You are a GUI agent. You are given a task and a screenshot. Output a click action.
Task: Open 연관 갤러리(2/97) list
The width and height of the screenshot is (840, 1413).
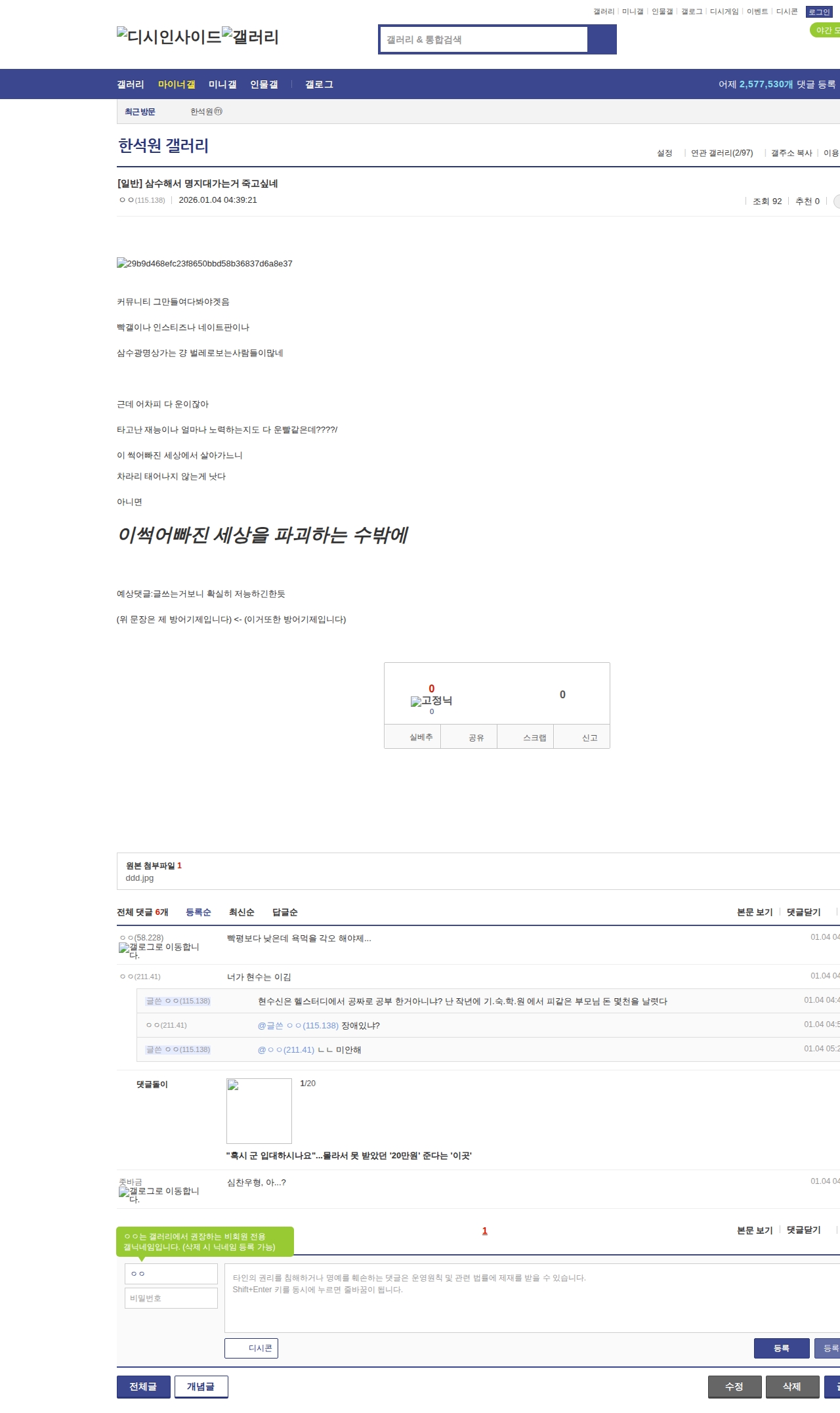(722, 153)
